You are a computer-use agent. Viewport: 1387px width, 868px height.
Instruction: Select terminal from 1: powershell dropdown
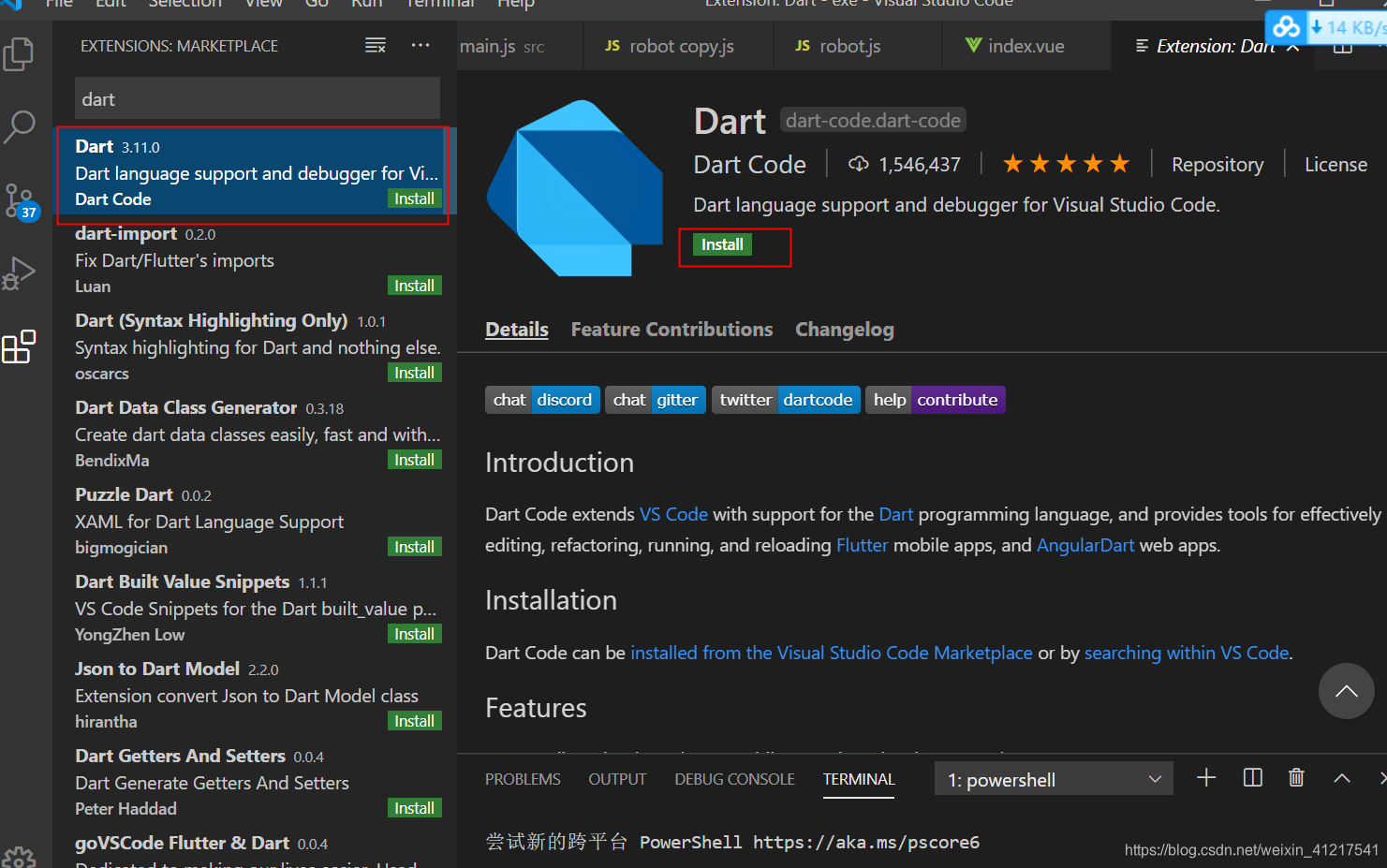pyautogui.click(x=1054, y=779)
